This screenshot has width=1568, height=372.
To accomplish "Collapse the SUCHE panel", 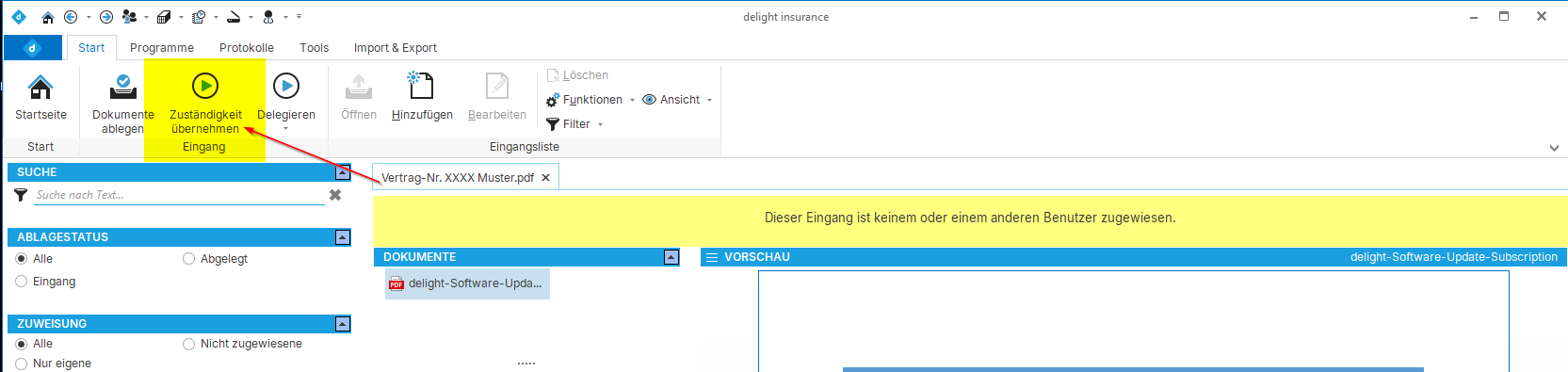I will 343,172.
